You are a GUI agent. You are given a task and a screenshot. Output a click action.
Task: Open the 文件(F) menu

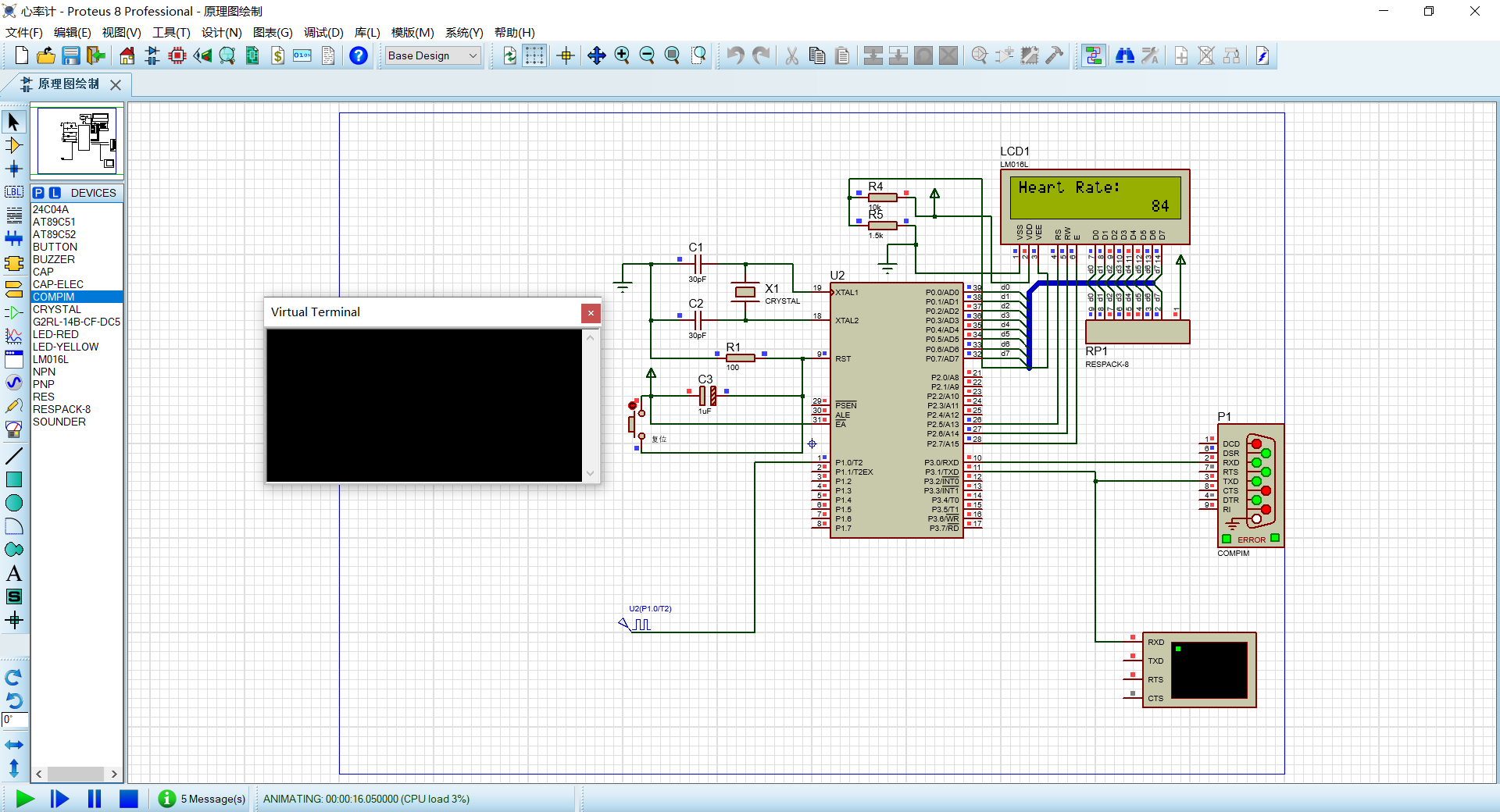coord(24,32)
